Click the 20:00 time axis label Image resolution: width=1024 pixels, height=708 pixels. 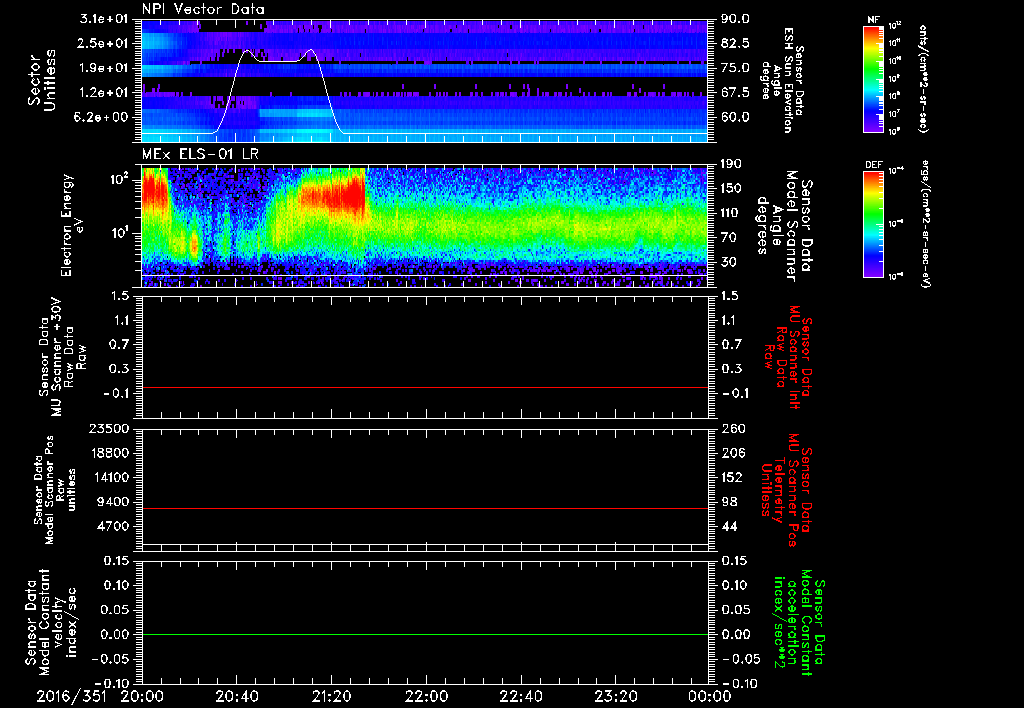point(142,696)
